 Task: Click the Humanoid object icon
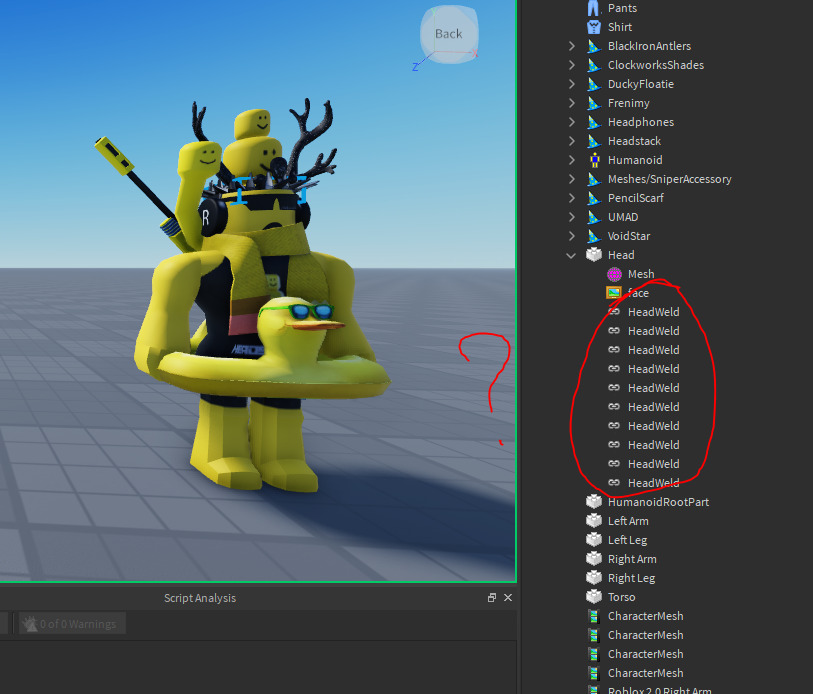click(594, 160)
